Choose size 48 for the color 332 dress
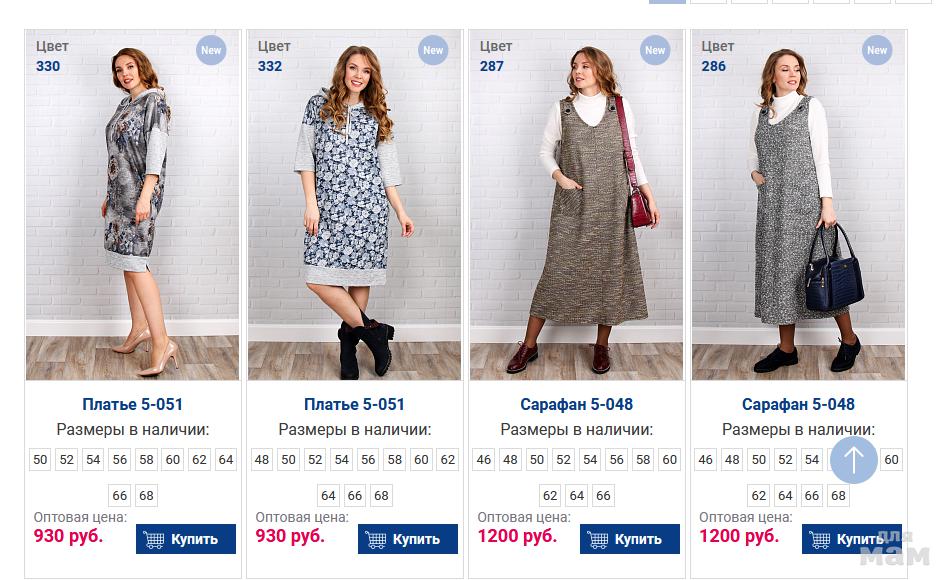The width and height of the screenshot is (945, 580). click(x=262, y=460)
